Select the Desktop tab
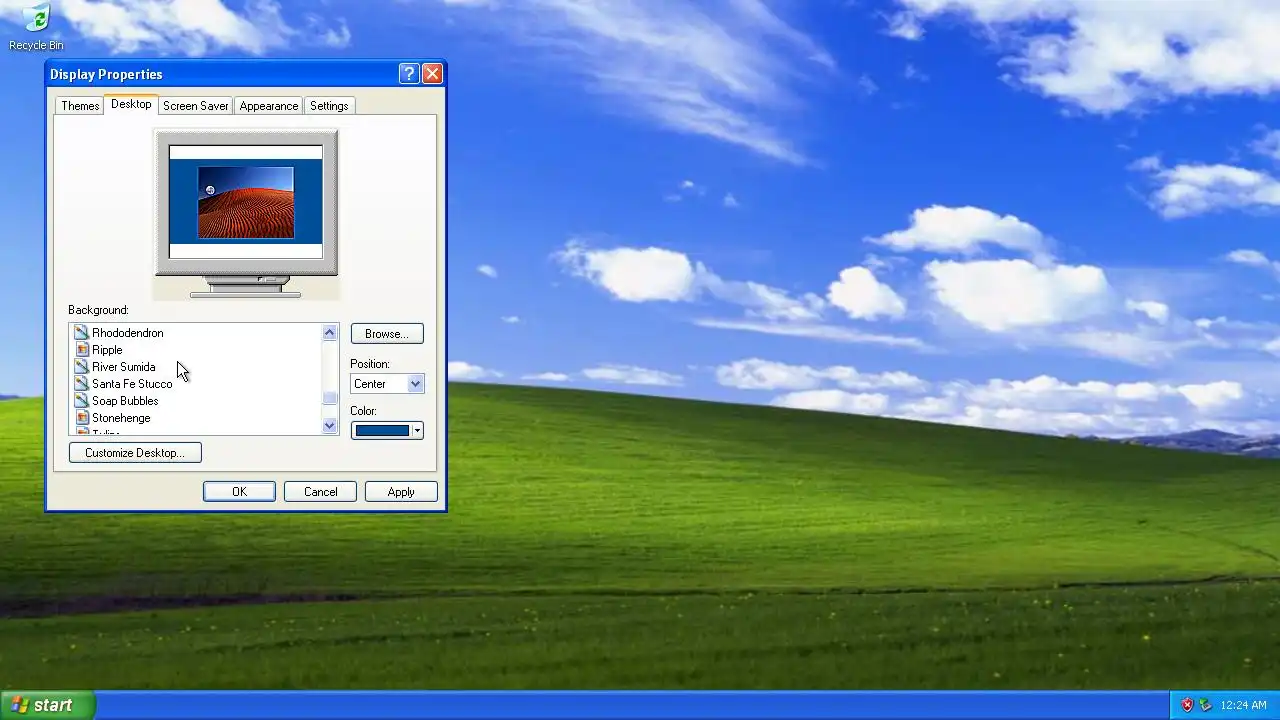Viewport: 1280px width, 720px height. coord(131,104)
